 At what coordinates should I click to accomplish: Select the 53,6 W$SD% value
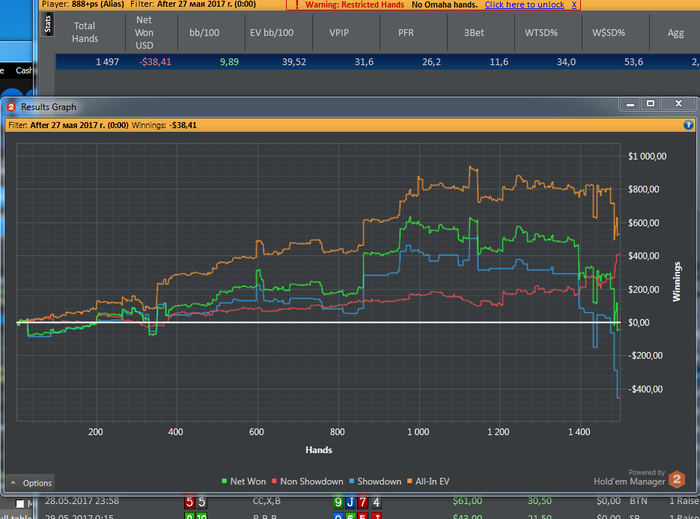633,62
